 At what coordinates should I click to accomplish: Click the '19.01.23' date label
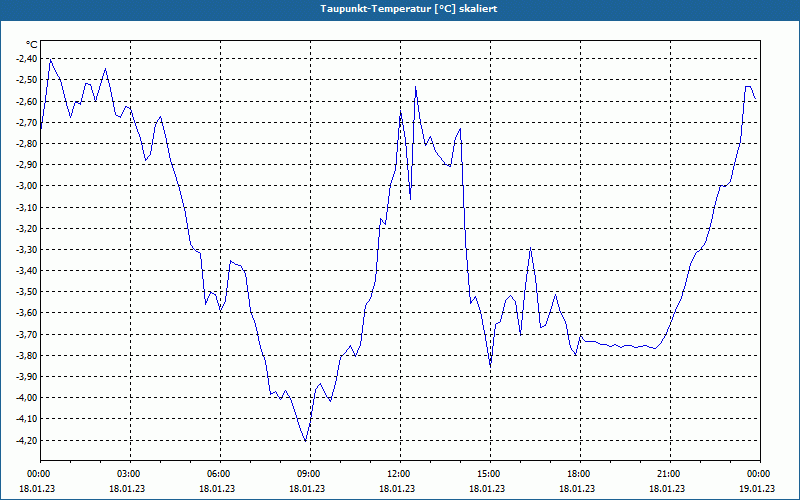pos(757,488)
